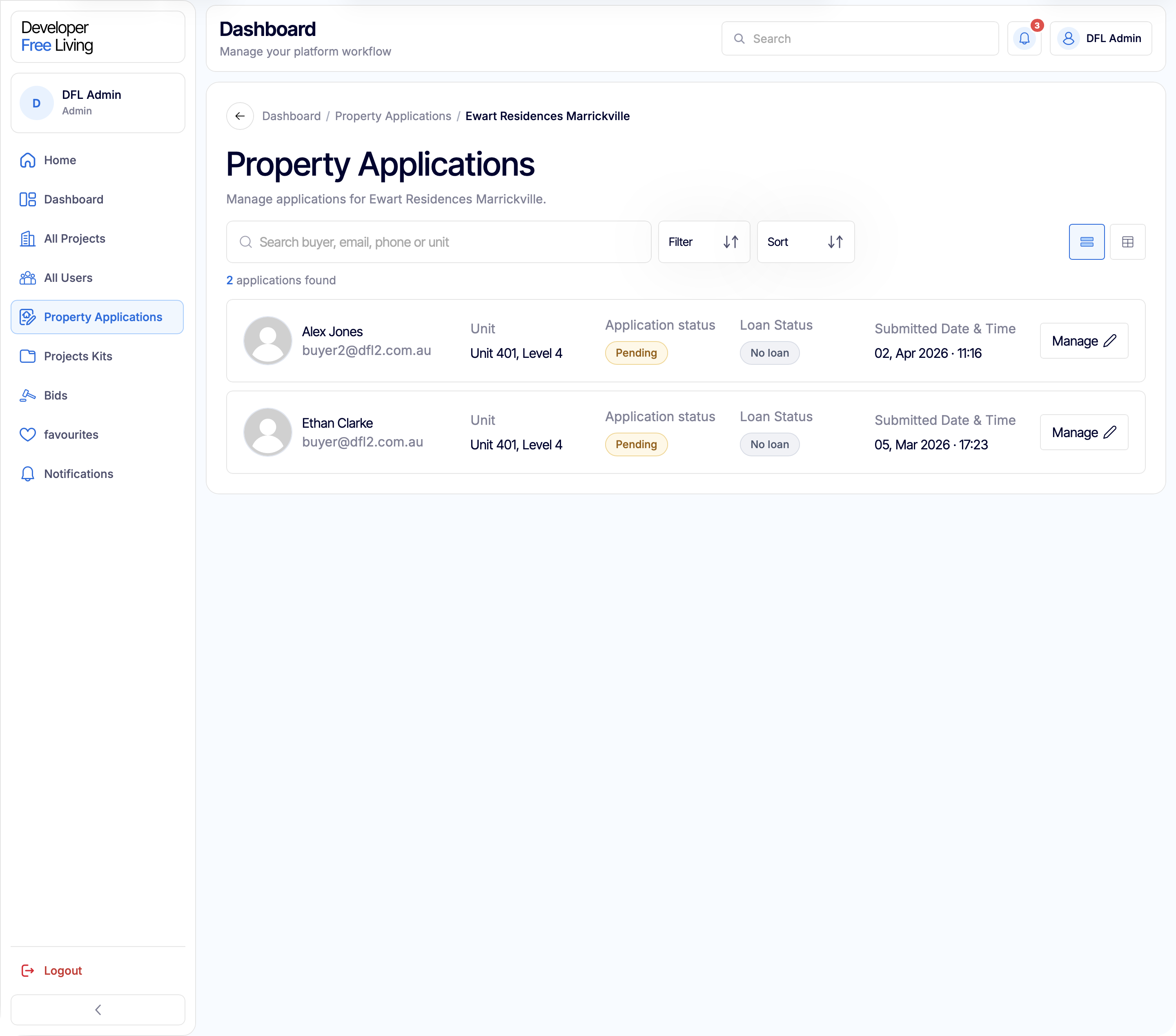This screenshot has width=1176, height=1036.
Task: Click the Property Applications sidebar icon
Action: click(28, 317)
